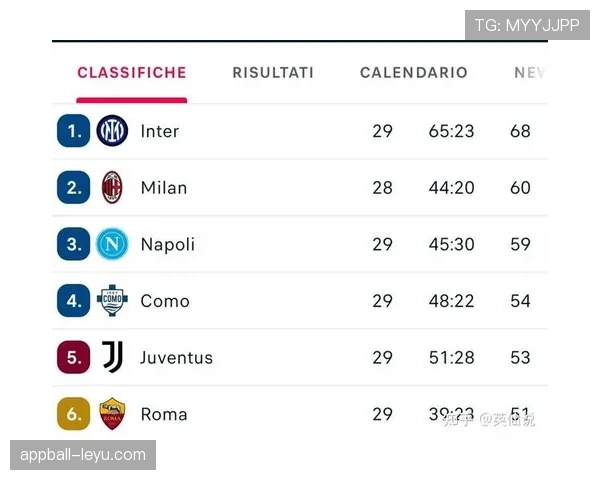Click the rank 1 position badge
The image size is (600, 480).
click(74, 131)
